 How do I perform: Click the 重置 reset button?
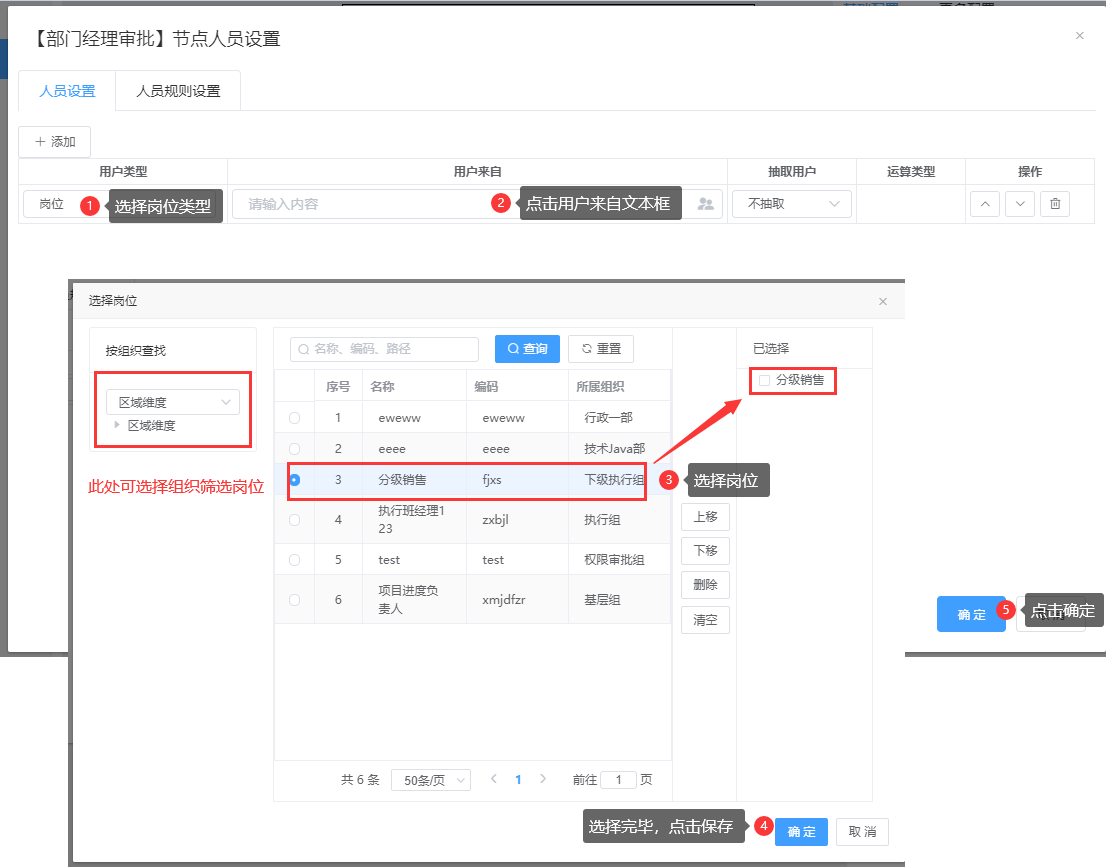(x=601, y=349)
